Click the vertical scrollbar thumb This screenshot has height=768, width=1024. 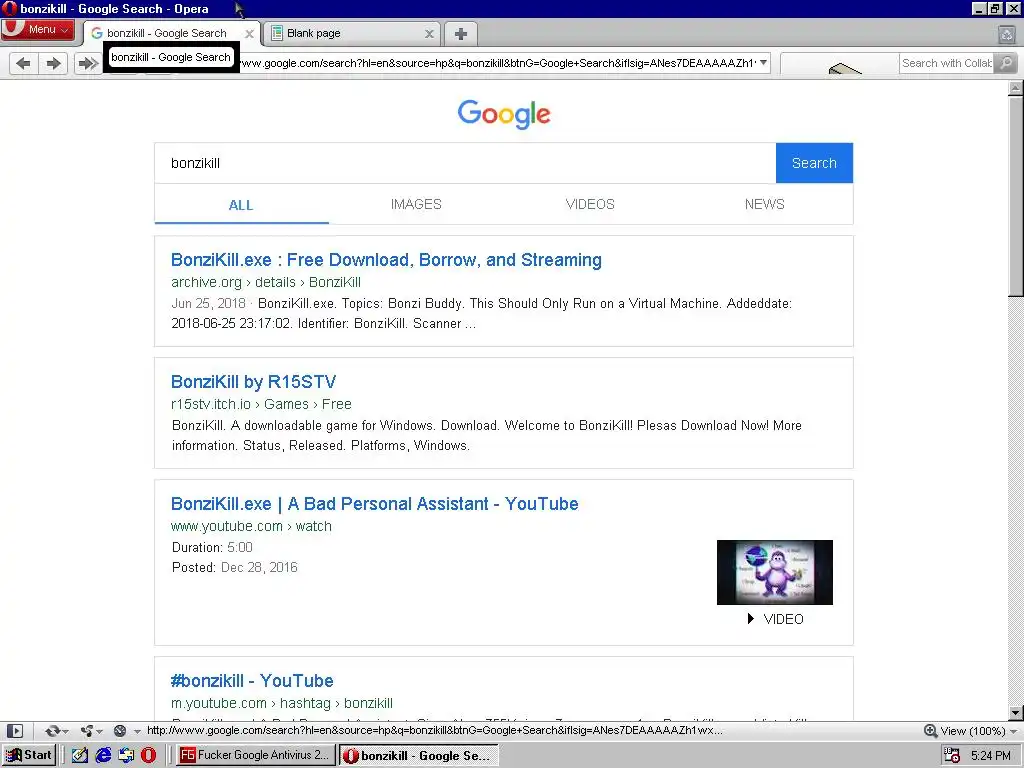(x=1015, y=196)
